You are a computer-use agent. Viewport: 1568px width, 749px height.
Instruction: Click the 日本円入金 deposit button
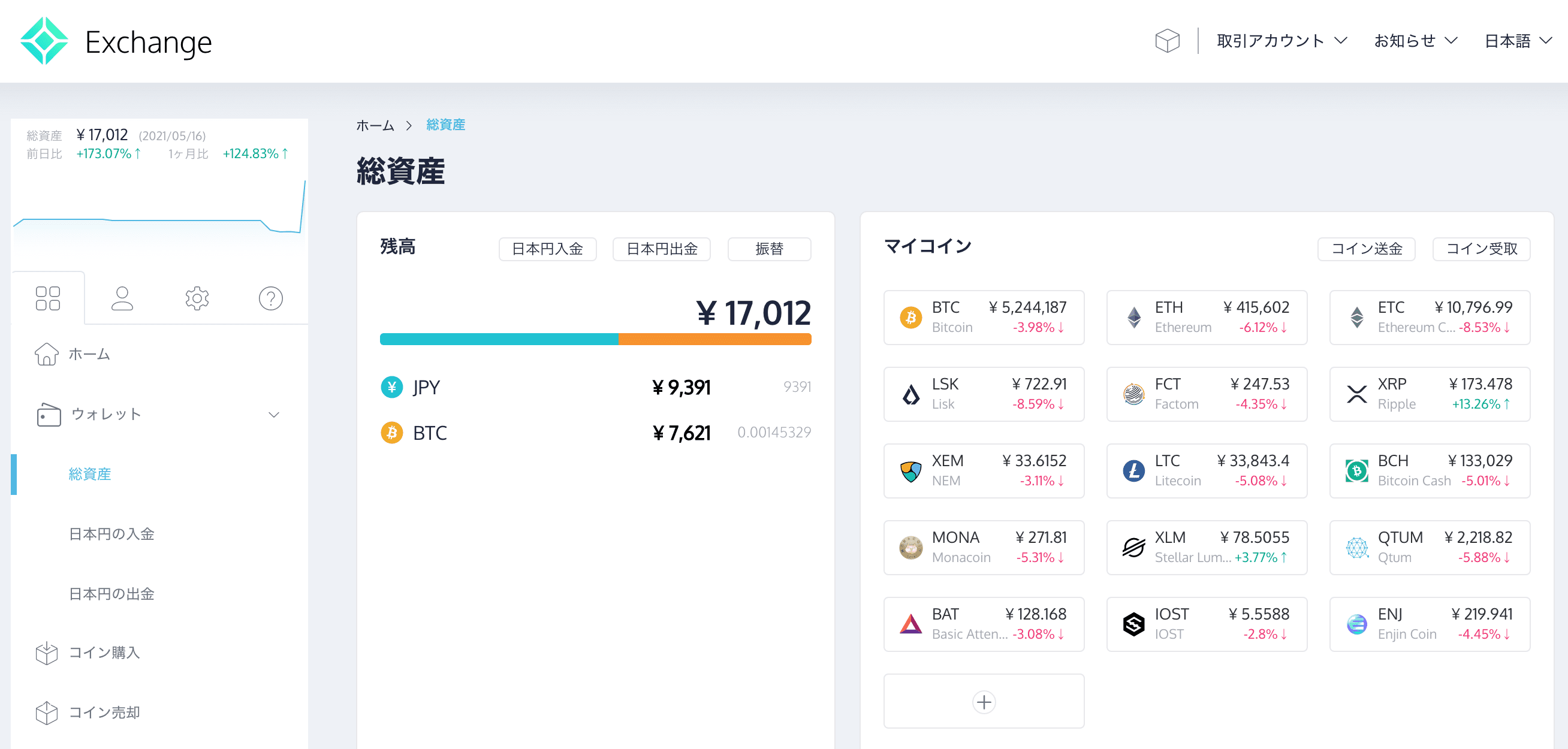point(547,249)
